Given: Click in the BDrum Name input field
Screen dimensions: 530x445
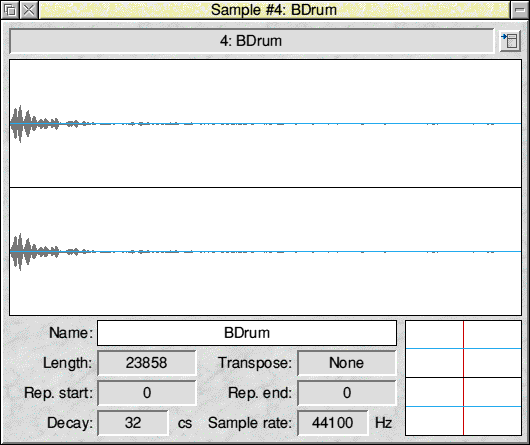Looking at the screenshot, I should [247, 333].
